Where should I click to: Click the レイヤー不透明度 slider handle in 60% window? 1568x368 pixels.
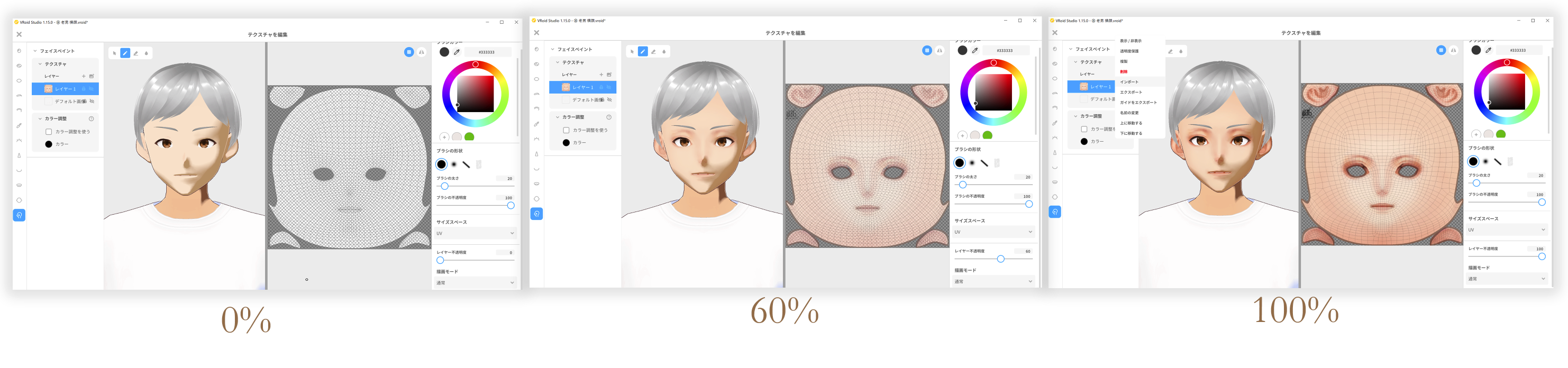pos(1001,259)
